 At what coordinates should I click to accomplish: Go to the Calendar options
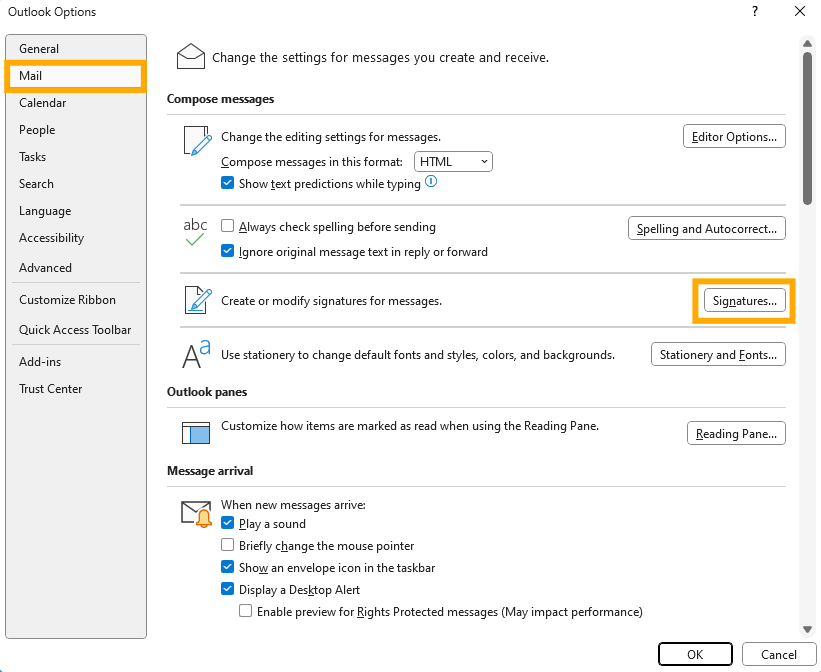75,103
